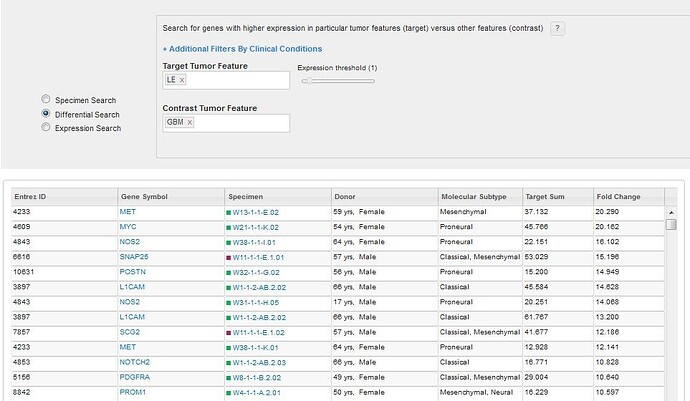Open specimen W8-1-1-B.2.02 link
The width and height of the screenshot is (690, 401).
pos(257,378)
